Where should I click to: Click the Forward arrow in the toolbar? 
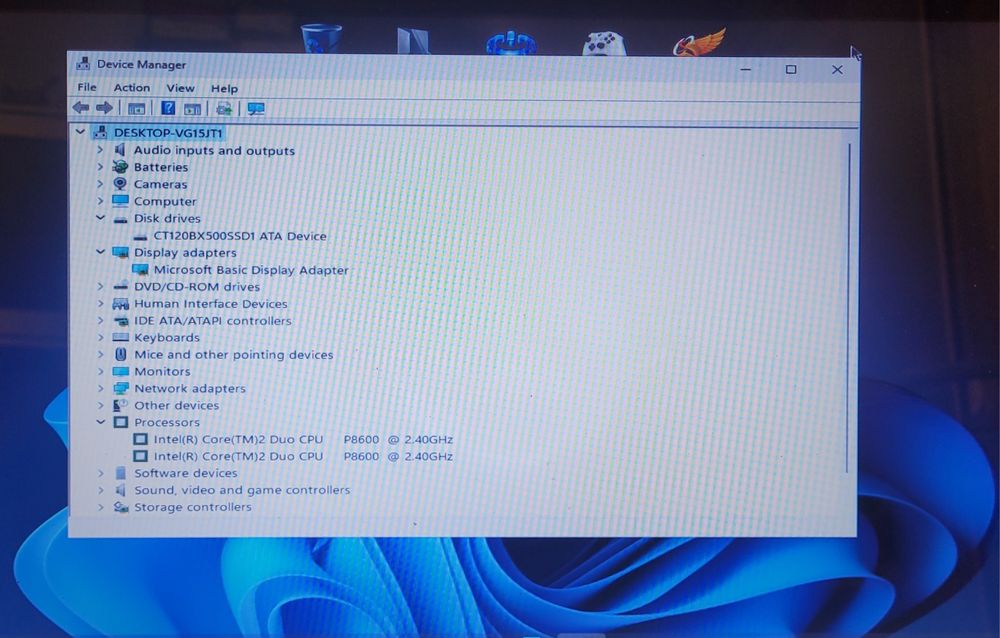tap(104, 108)
